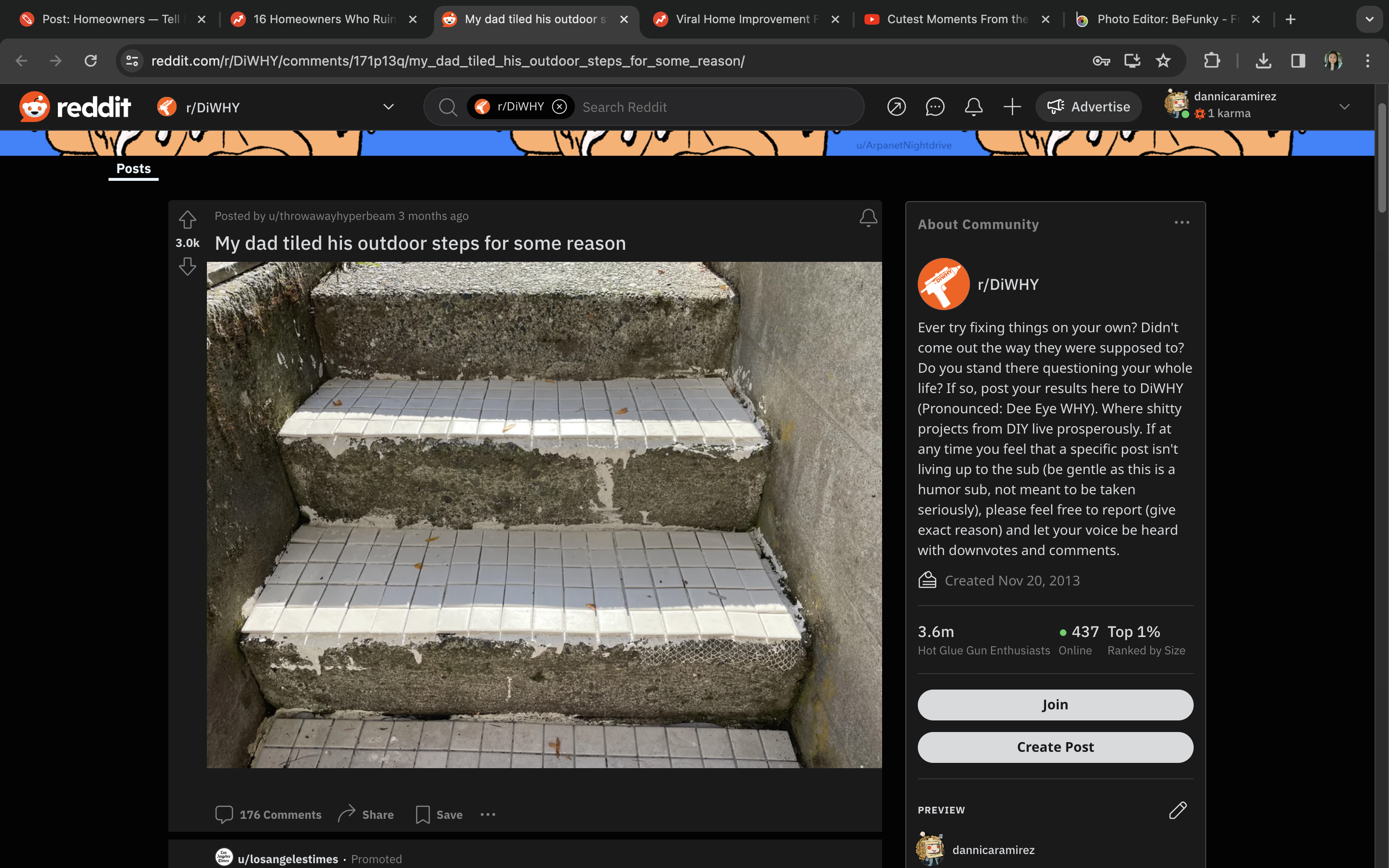The image size is (1389, 868).
Task: Bookmark this page with star icon
Action: click(x=1163, y=61)
